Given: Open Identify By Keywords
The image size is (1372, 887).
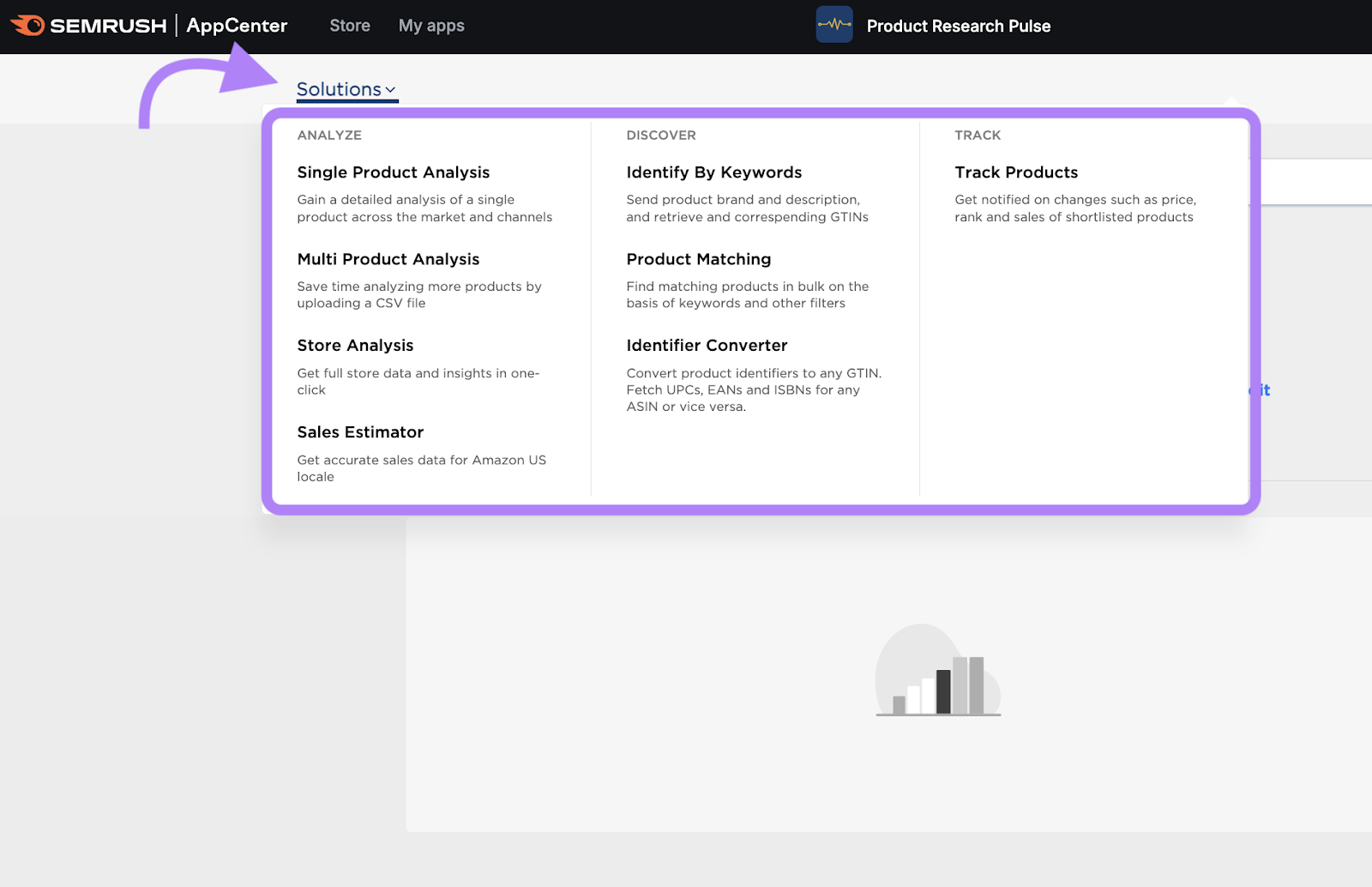Looking at the screenshot, I should click(714, 172).
